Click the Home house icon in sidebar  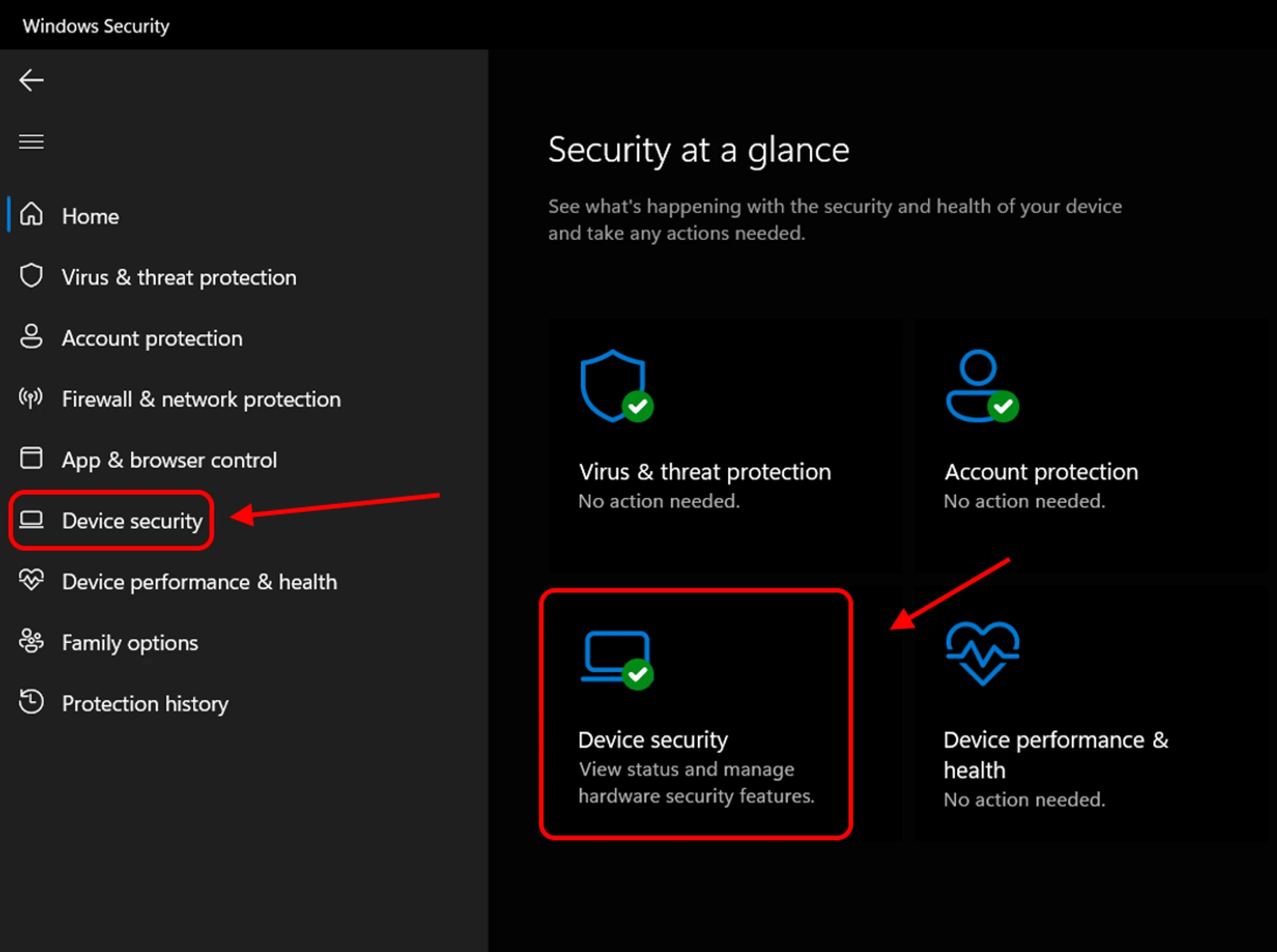coord(31,215)
